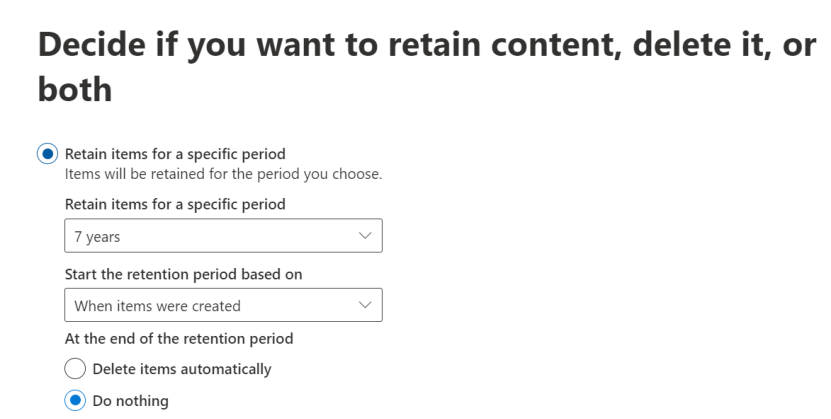Select the Retain items for a specific period radio

coord(48,154)
